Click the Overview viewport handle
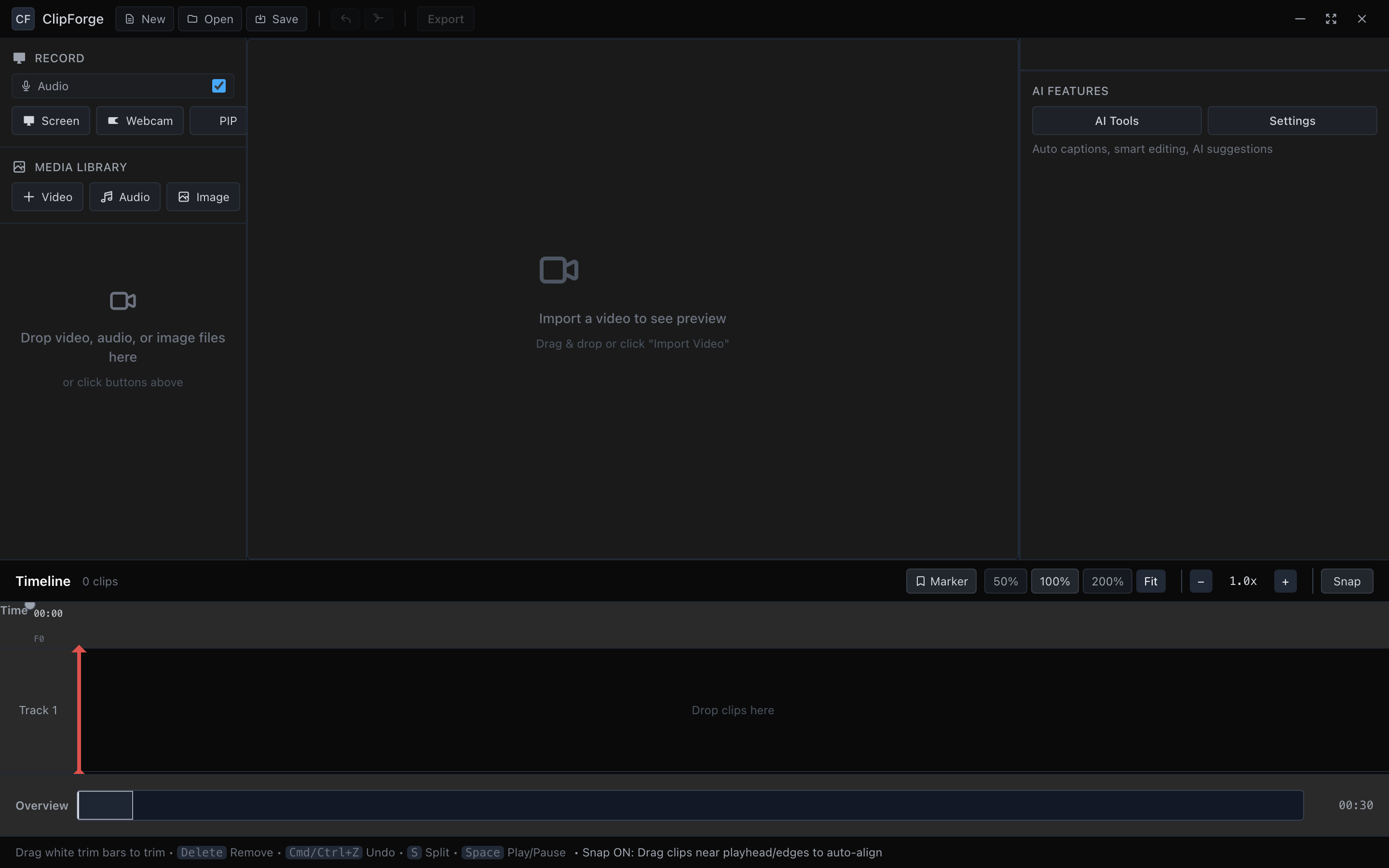Image resolution: width=1389 pixels, height=868 pixels. point(105,805)
